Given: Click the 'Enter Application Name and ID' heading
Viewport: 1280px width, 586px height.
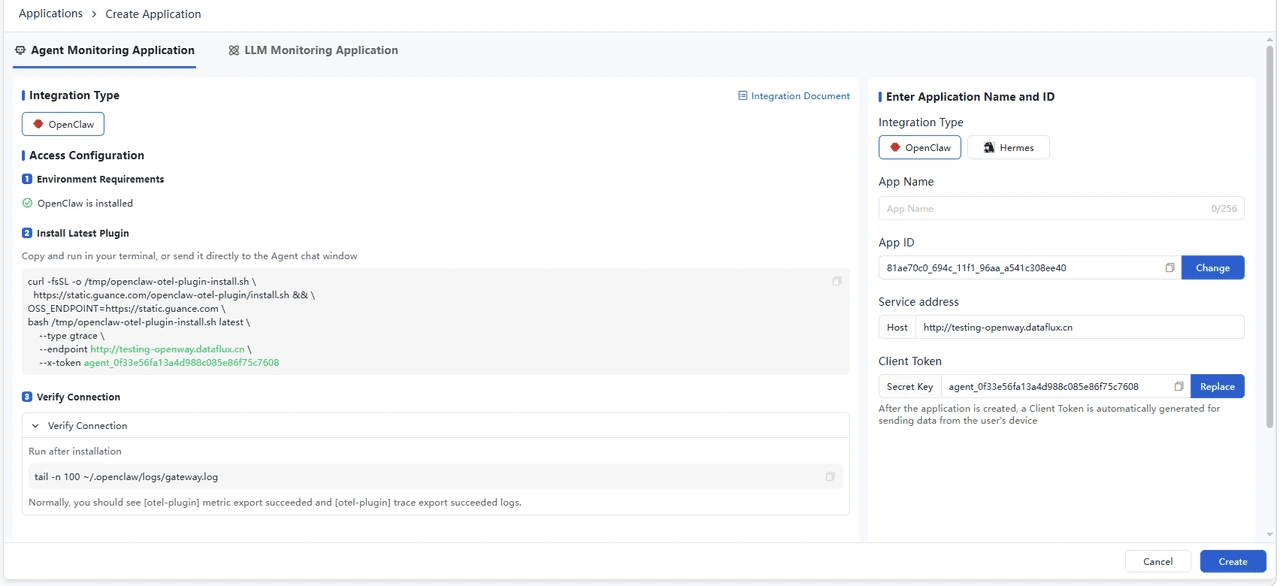Looking at the screenshot, I should 970,97.
